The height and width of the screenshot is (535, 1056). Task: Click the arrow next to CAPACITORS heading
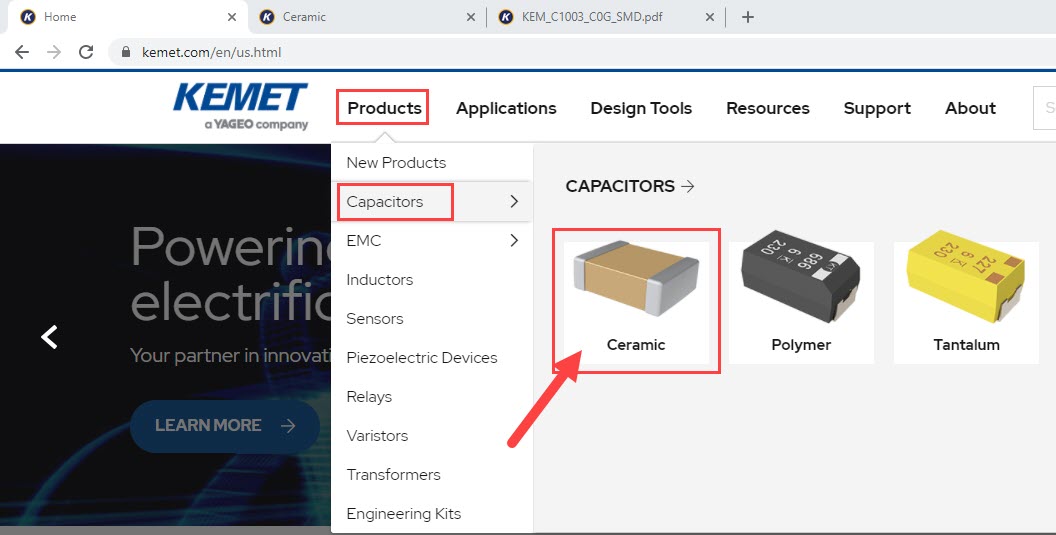click(688, 186)
